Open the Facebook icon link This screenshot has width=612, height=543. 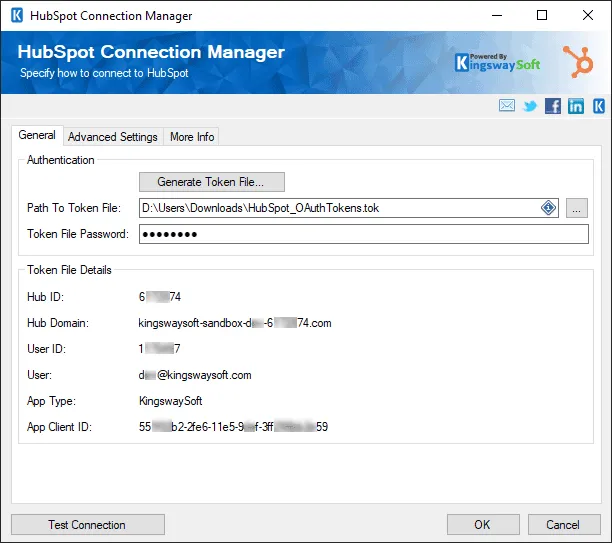553,106
